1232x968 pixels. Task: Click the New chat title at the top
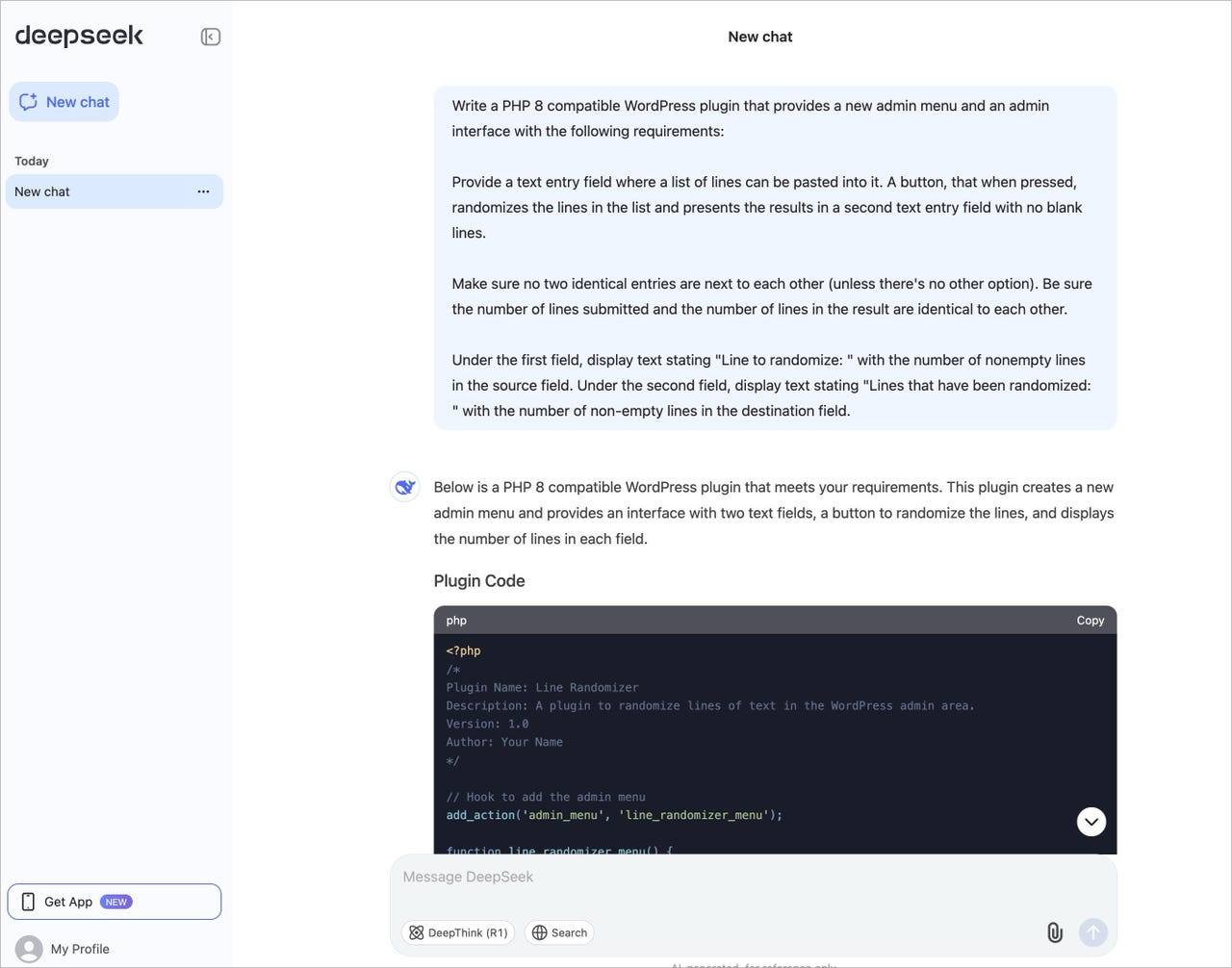pos(760,37)
